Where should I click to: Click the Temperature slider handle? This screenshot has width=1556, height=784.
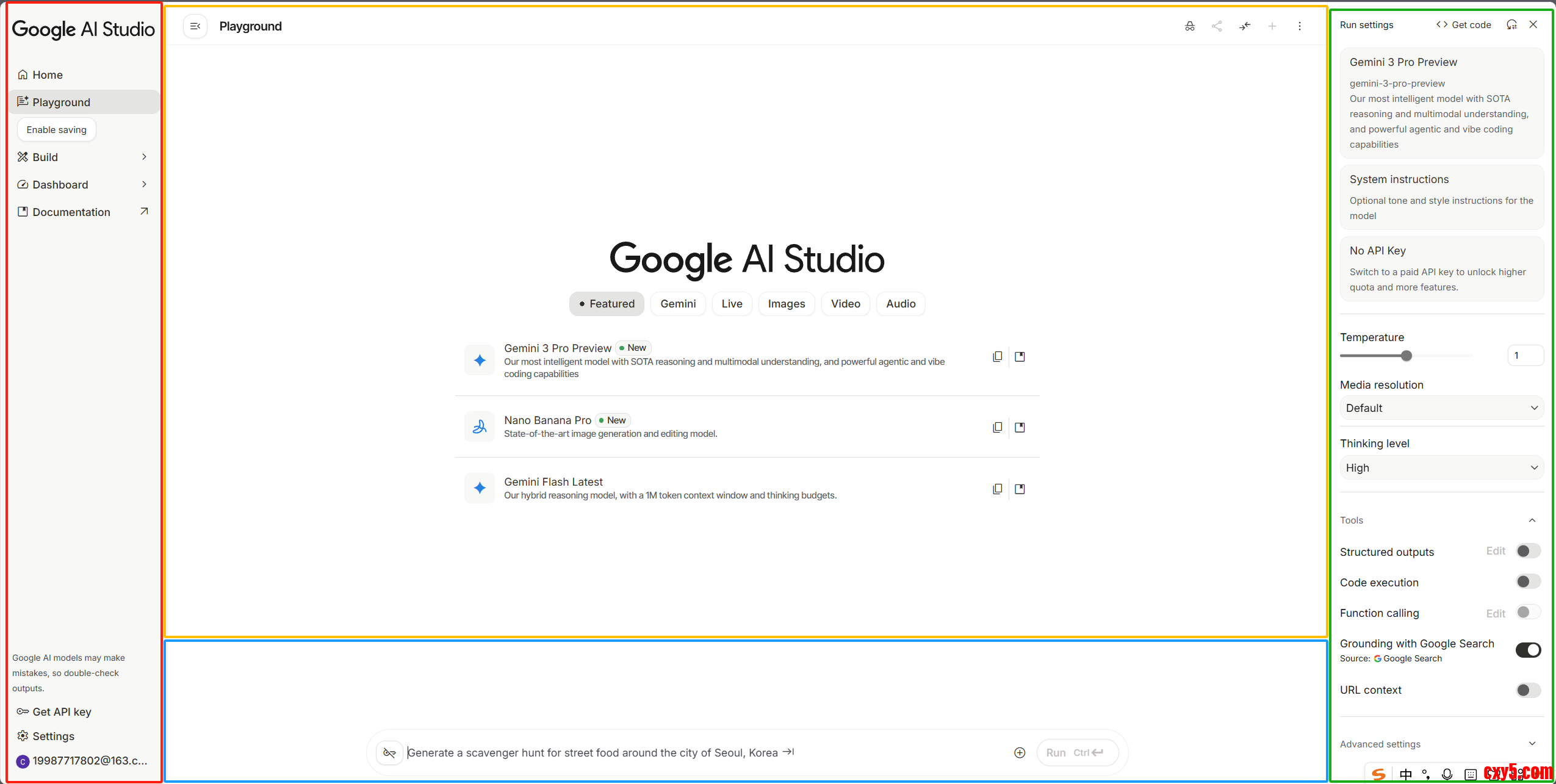pos(1406,356)
